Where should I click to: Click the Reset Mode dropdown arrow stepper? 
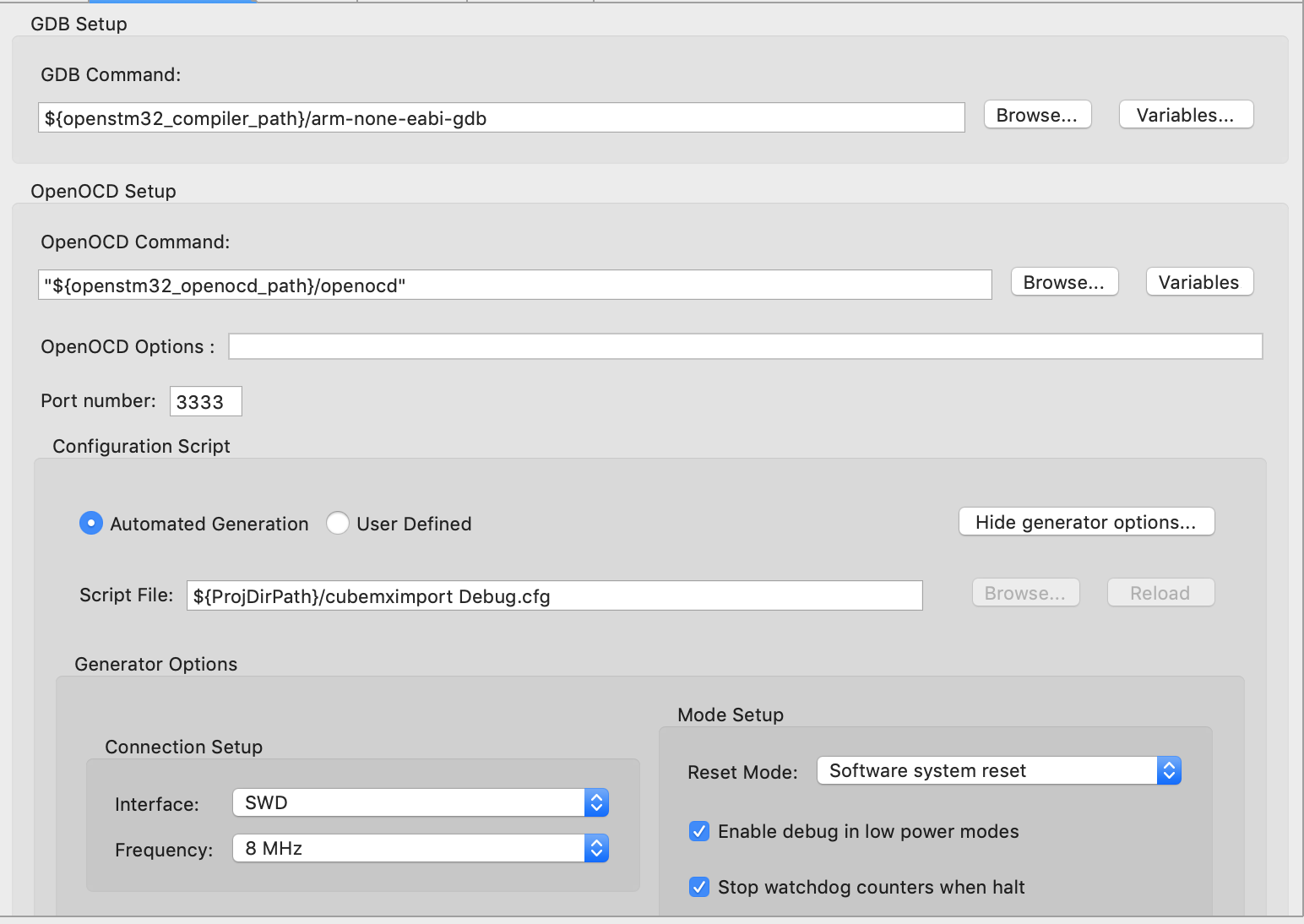[1169, 770]
